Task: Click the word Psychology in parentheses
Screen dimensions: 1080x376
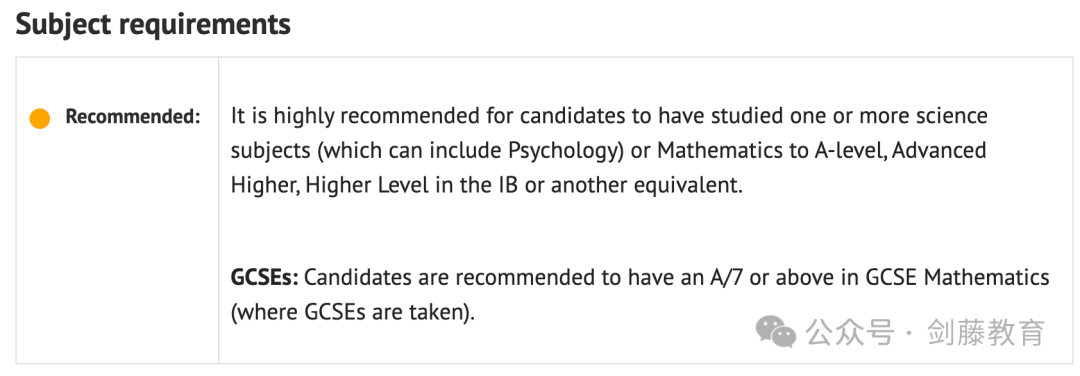Action: point(562,151)
